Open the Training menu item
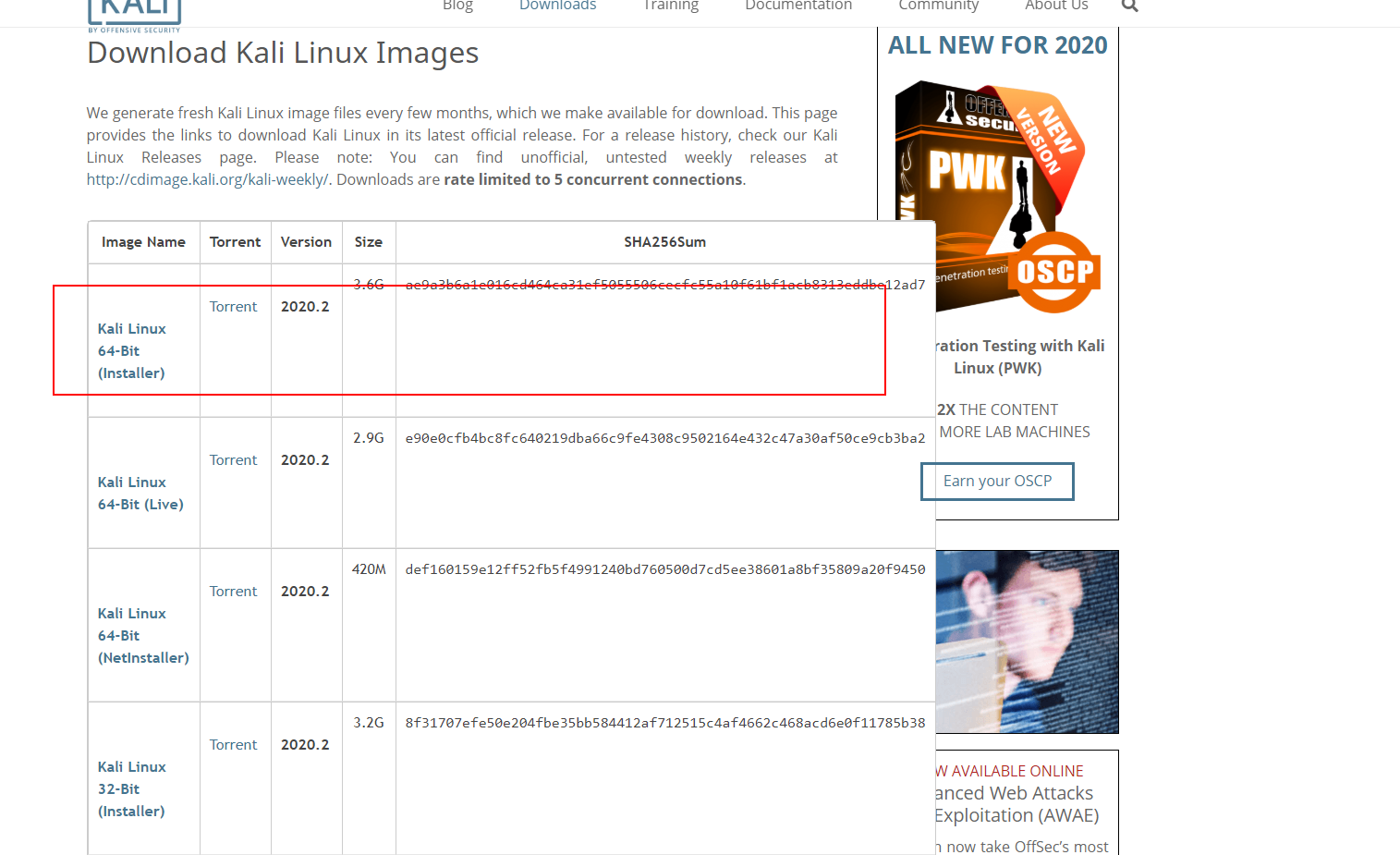Image resolution: width=1400 pixels, height=855 pixels. 671,6
